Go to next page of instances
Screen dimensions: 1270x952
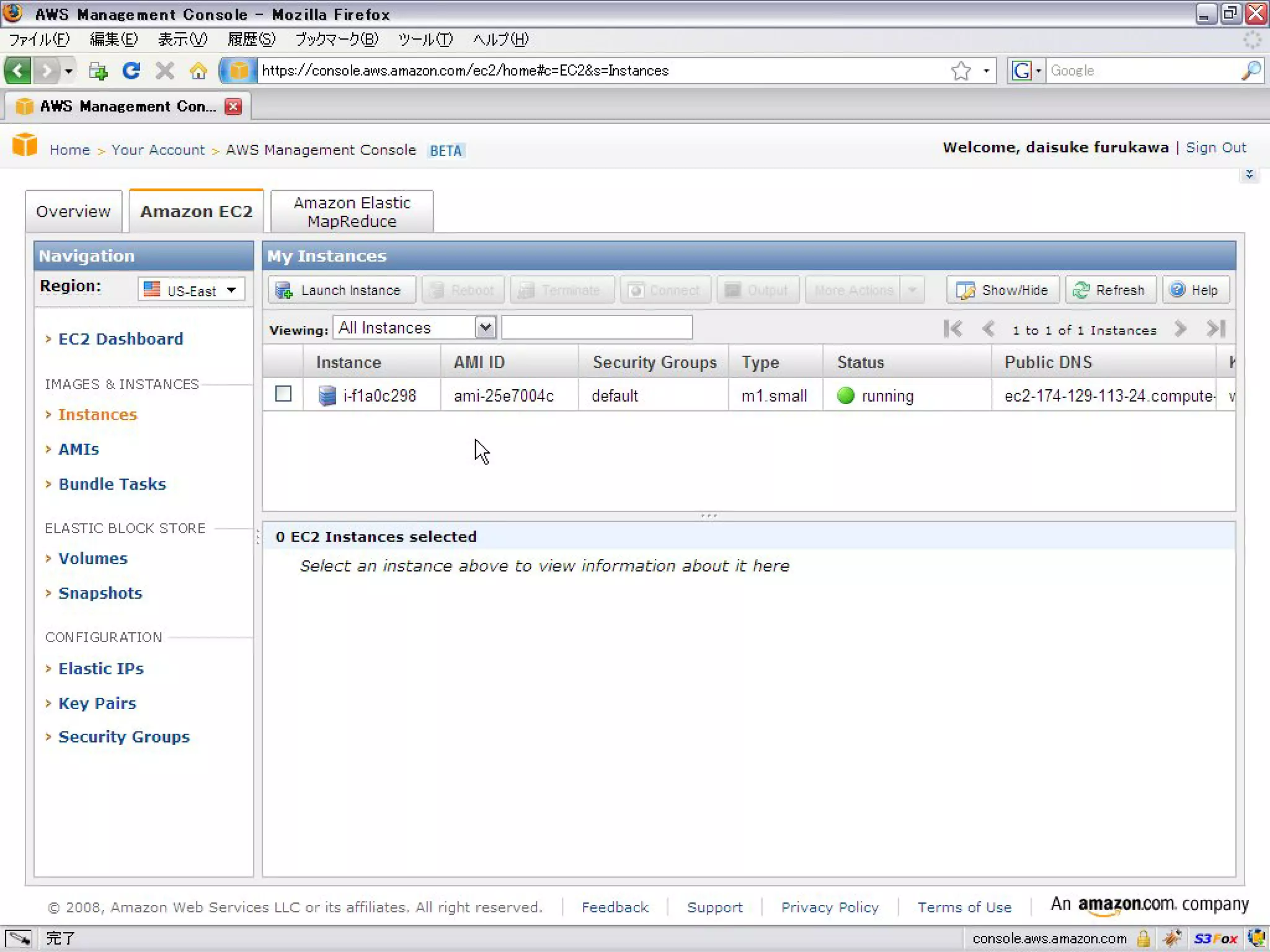(x=1180, y=329)
